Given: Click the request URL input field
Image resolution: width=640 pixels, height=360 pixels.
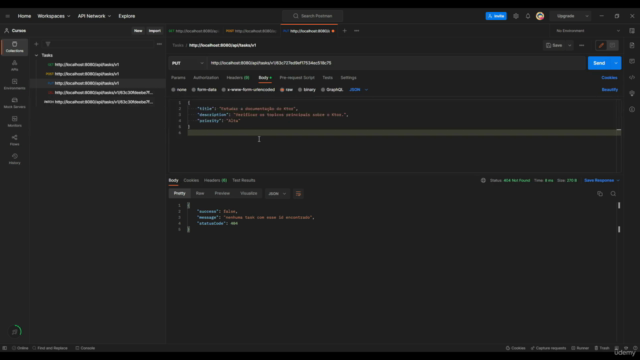Looking at the screenshot, I should coord(396,63).
